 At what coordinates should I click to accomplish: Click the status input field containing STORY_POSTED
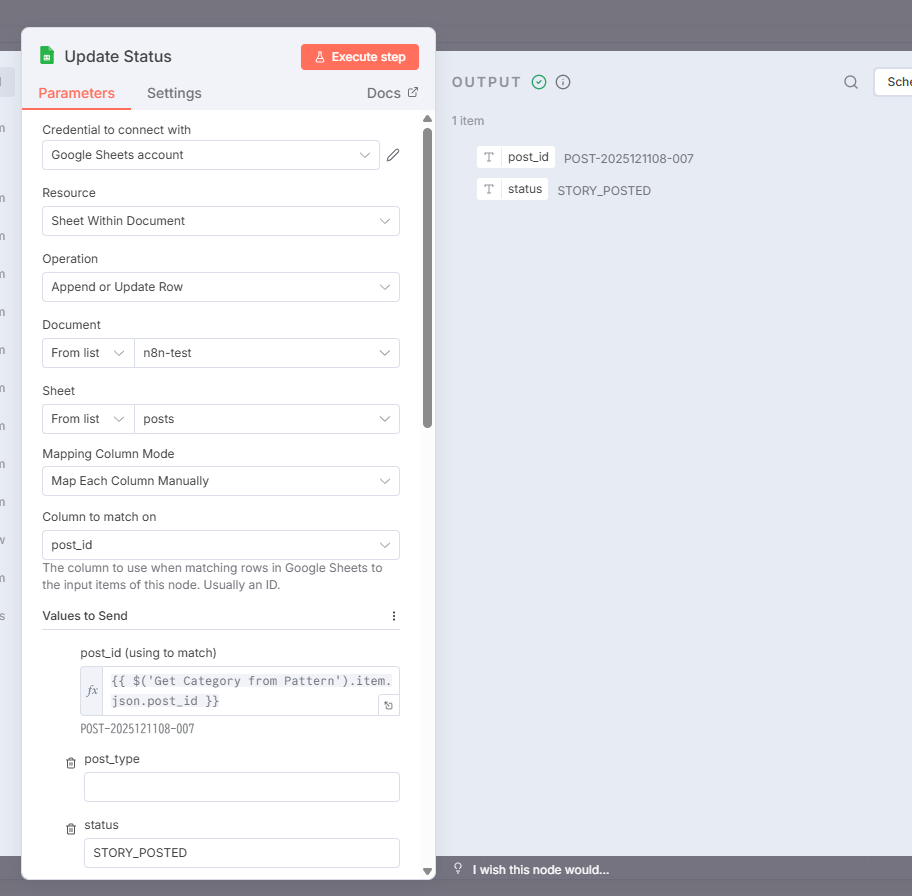pyautogui.click(x=241, y=853)
